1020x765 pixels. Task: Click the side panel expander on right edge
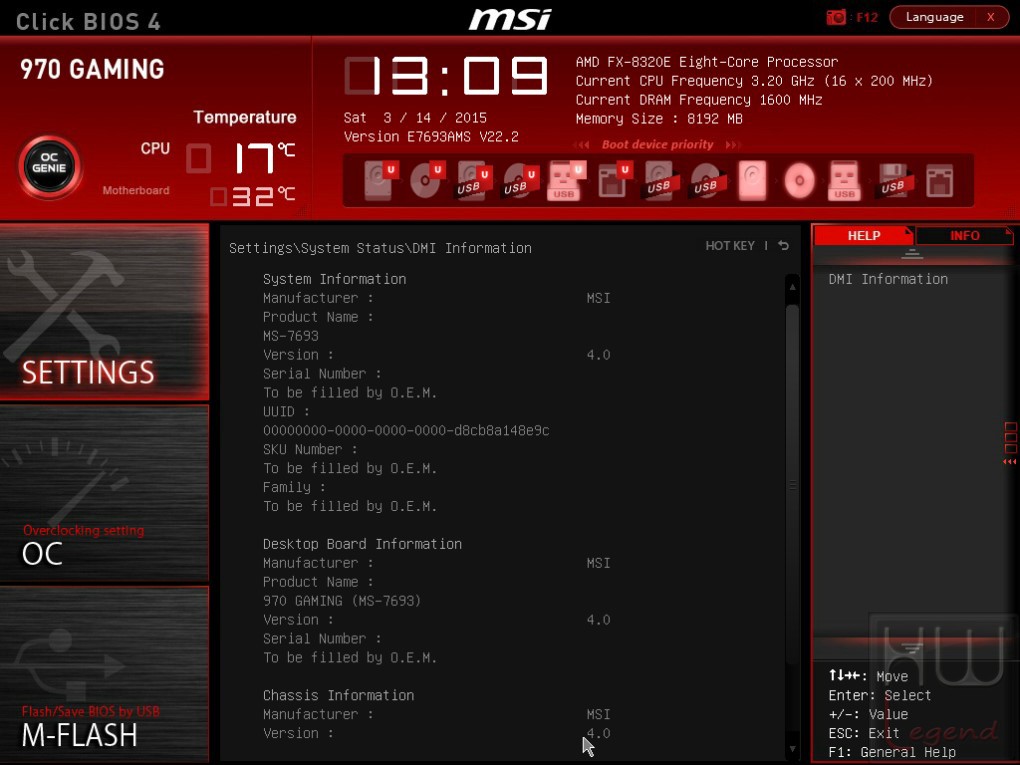[1010, 444]
